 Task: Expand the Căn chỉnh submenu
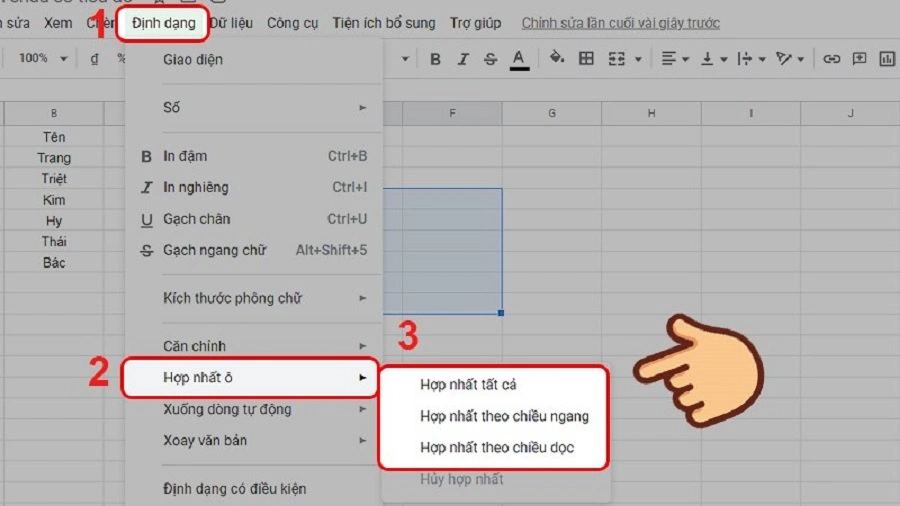pos(254,346)
